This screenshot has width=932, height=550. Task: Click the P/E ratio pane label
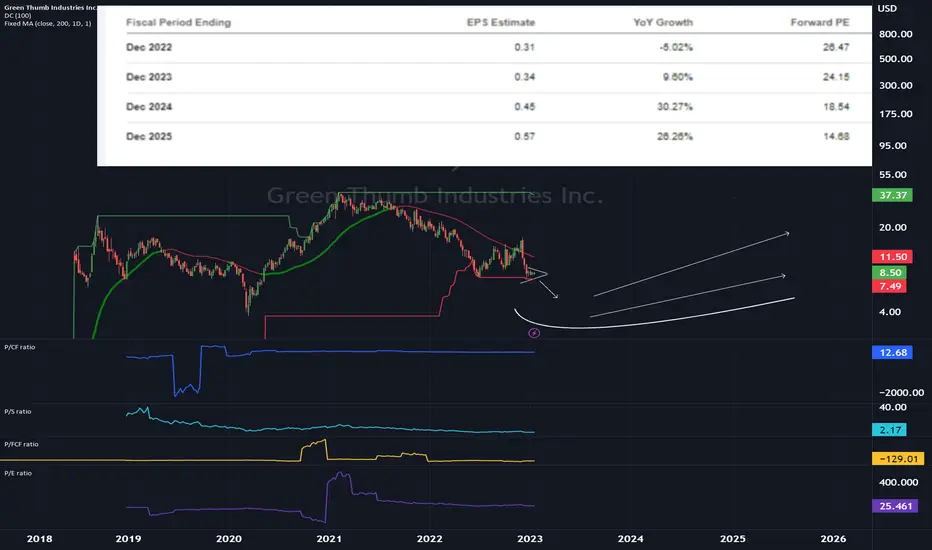pyautogui.click(x=18, y=473)
